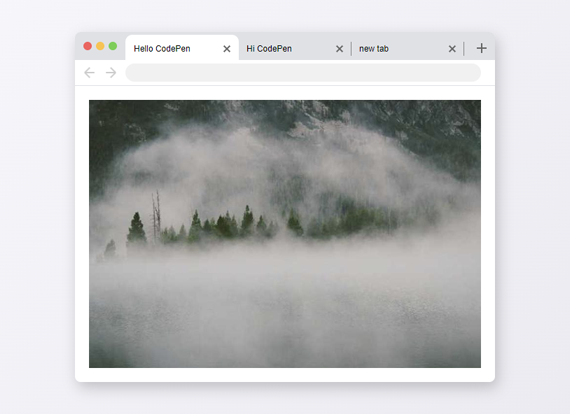Close the Hi CodePen tab
Screen dimensions: 570x414
(340, 49)
